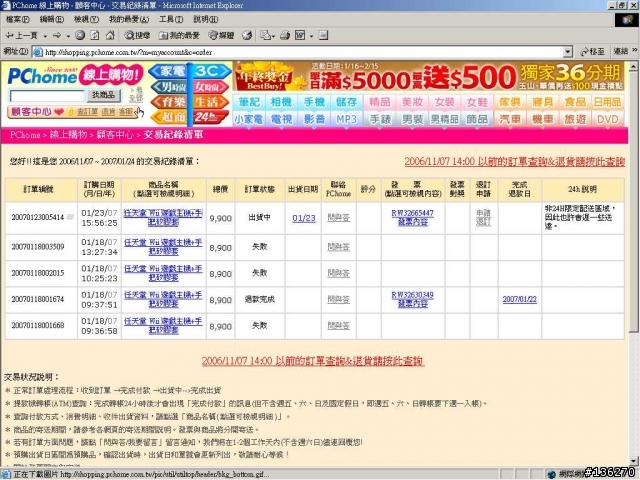
Task: Click 問與答 for order 20070118001668
Action: [x=338, y=326]
